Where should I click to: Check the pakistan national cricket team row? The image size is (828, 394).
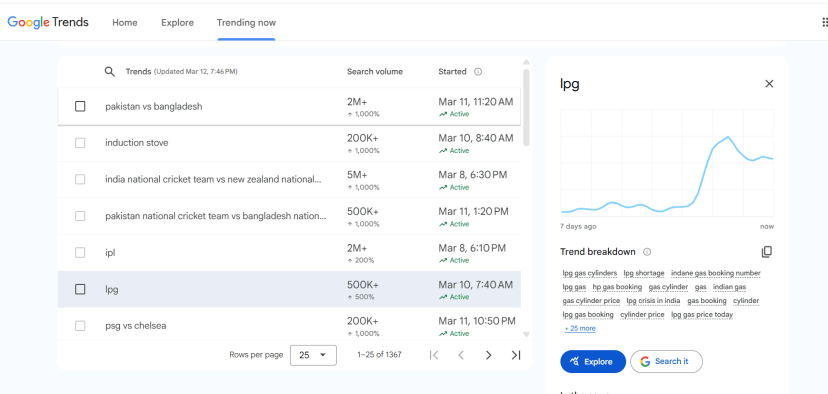[80, 216]
